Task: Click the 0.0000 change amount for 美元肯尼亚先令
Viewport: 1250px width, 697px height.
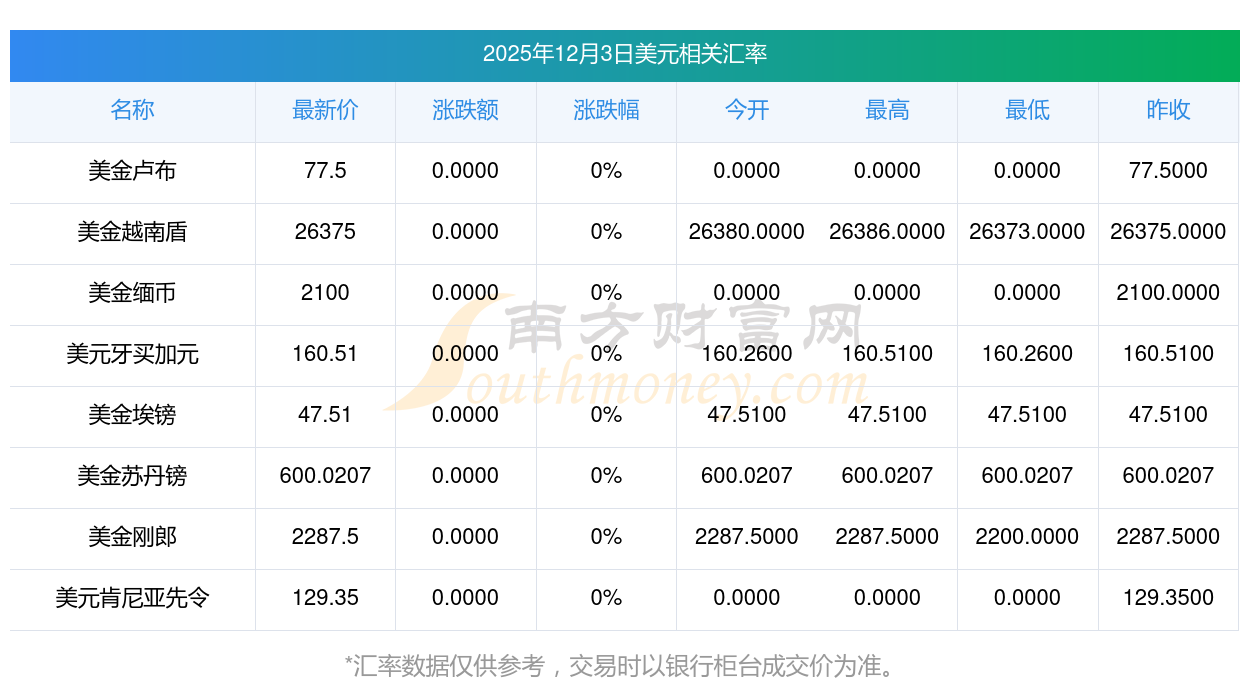Action: click(x=465, y=598)
